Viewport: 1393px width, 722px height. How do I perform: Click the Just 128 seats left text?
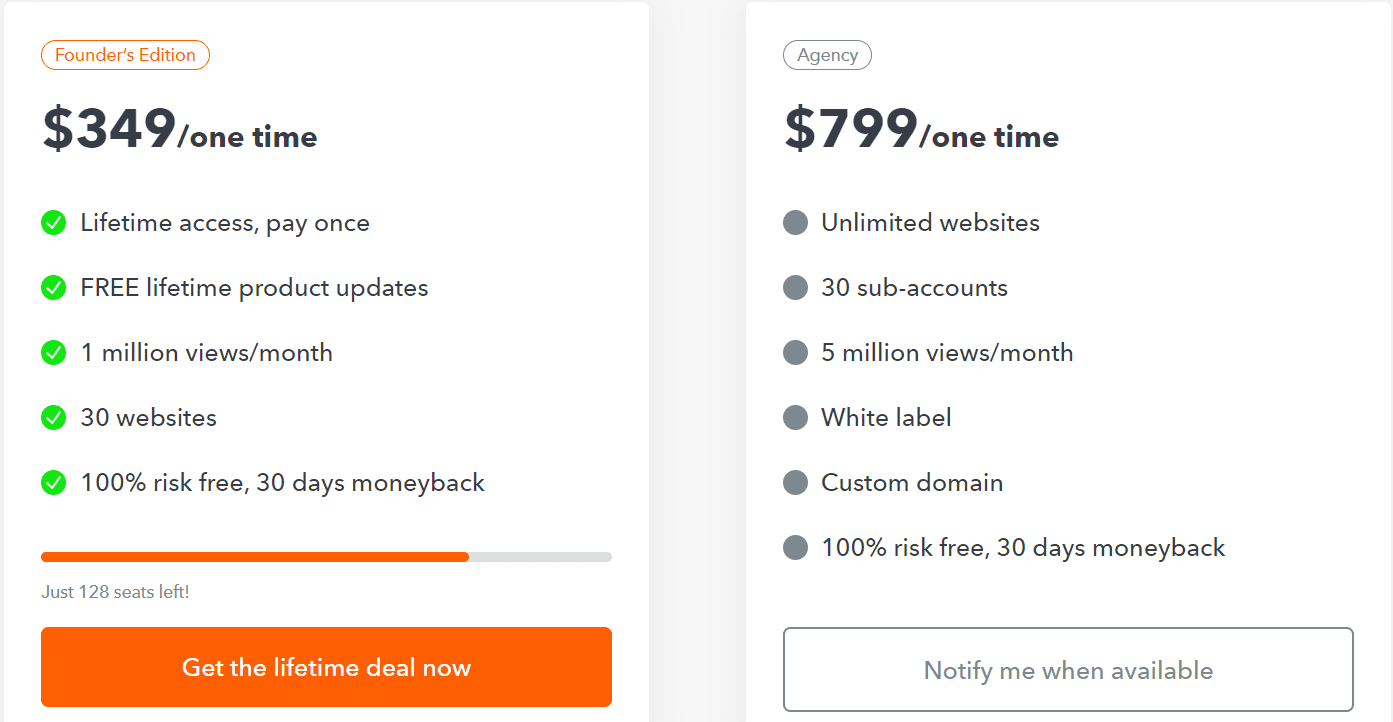(113, 592)
